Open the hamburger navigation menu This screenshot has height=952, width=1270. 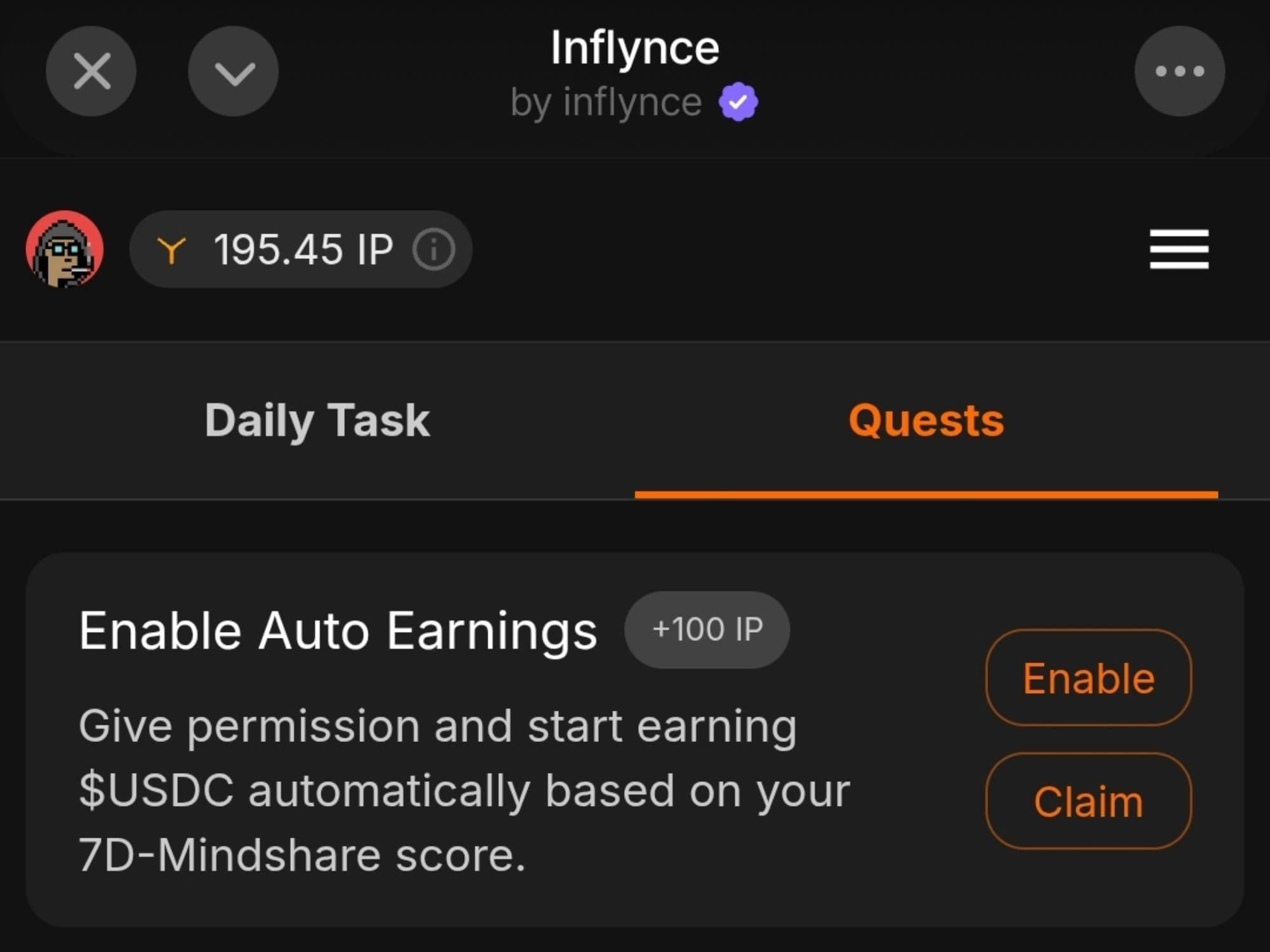[1179, 249]
